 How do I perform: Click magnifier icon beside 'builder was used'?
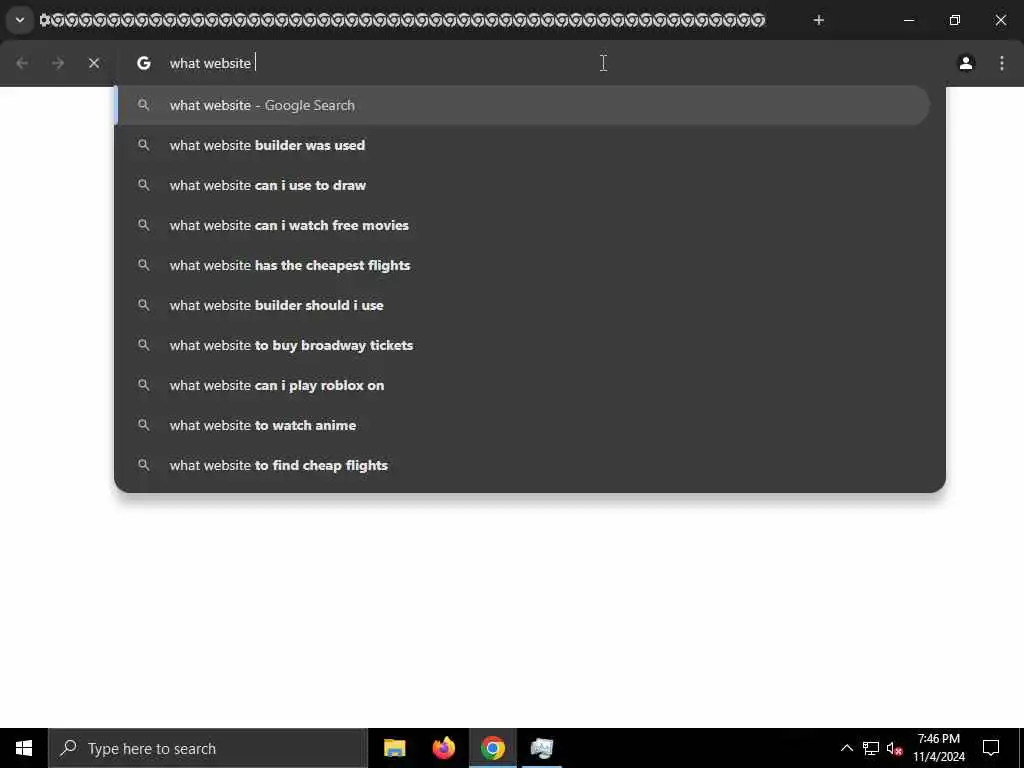click(144, 145)
